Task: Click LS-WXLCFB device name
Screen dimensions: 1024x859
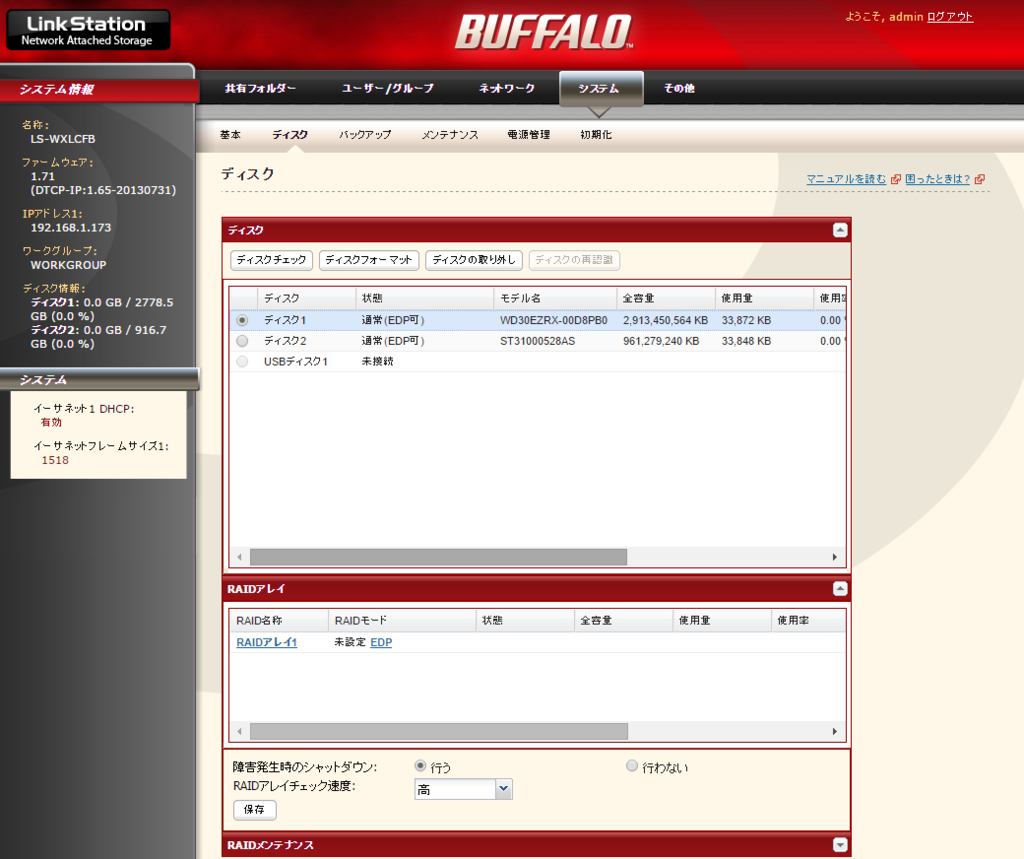Action: click(63, 139)
